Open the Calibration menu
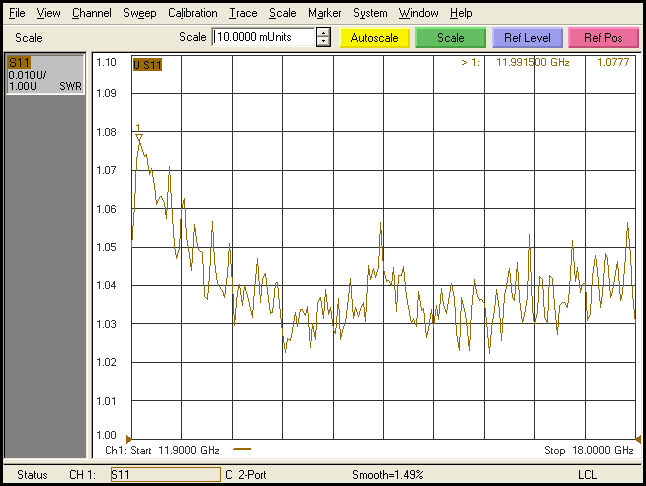The height and width of the screenshot is (486, 646). (192, 13)
